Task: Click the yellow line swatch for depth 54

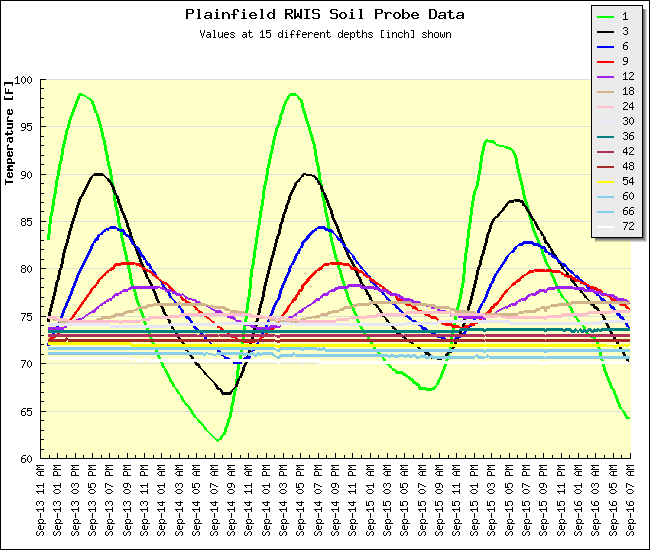Action: tap(606, 181)
